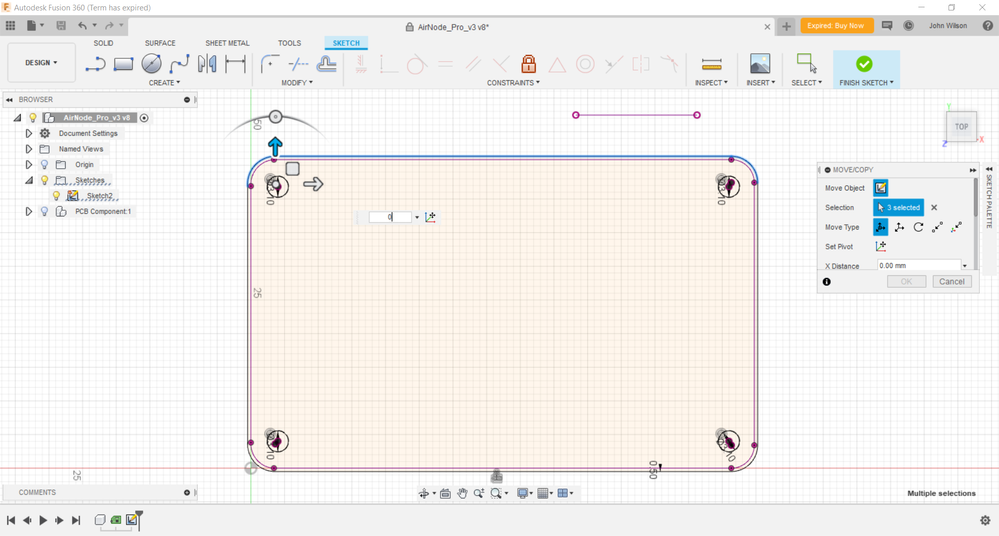Expand the Named Views node
This screenshot has width=999, height=536.
coord(29,149)
